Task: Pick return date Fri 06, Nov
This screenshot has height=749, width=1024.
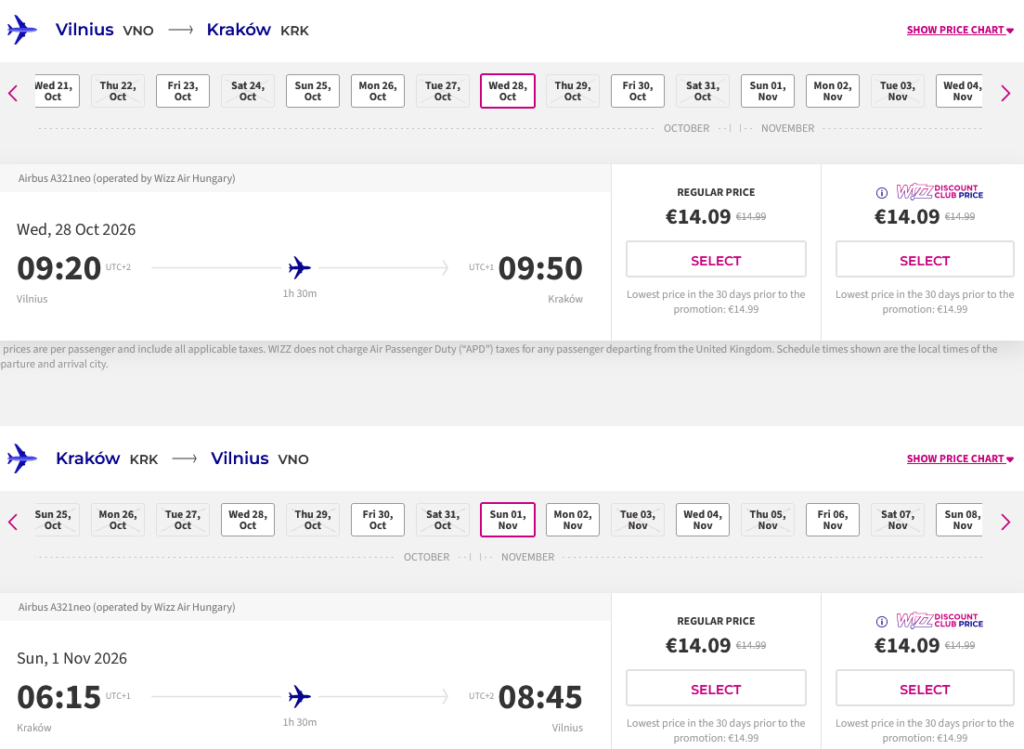Action: pyautogui.click(x=833, y=520)
